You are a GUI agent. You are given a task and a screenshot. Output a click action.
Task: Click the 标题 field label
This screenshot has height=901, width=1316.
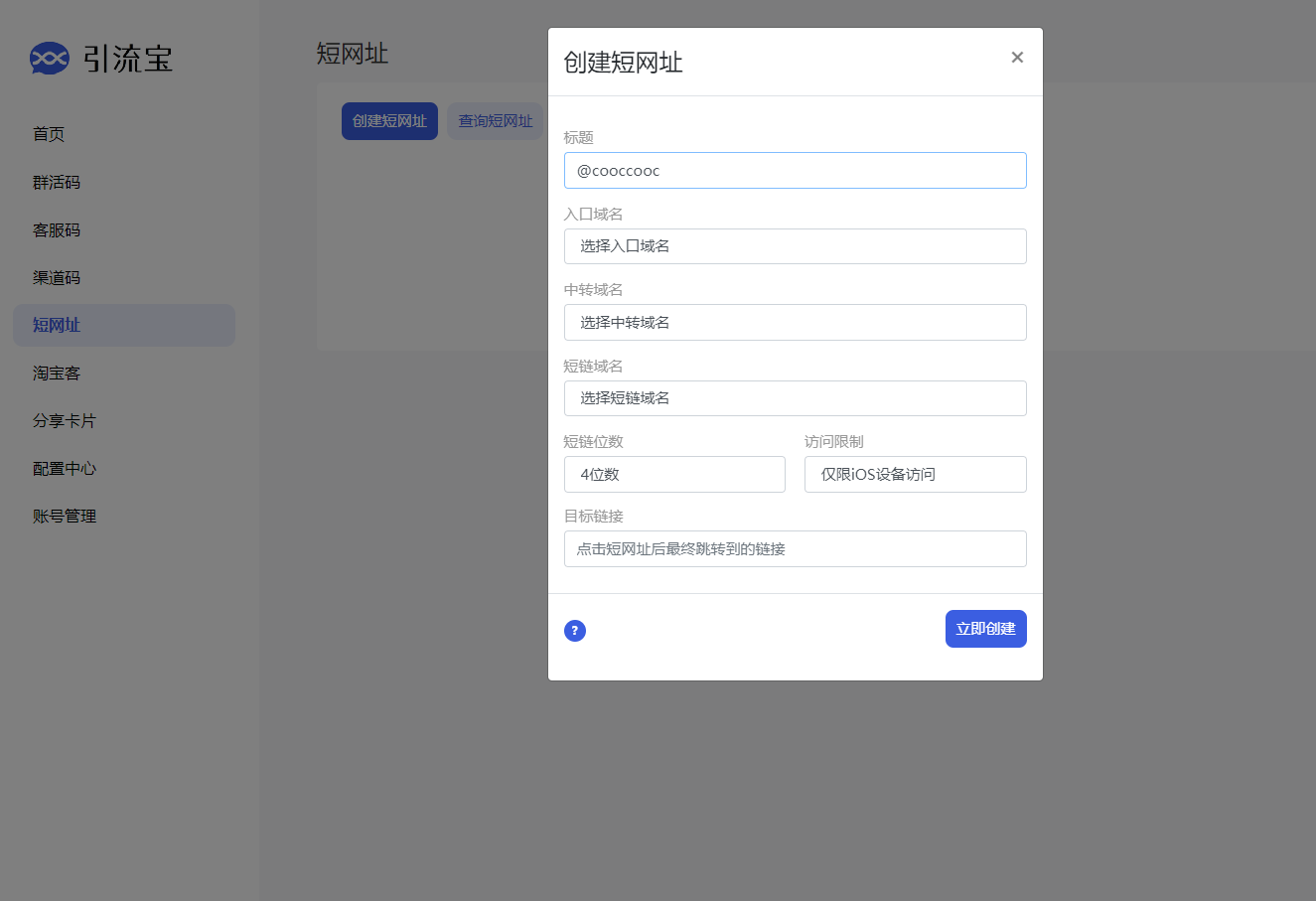[578, 138]
